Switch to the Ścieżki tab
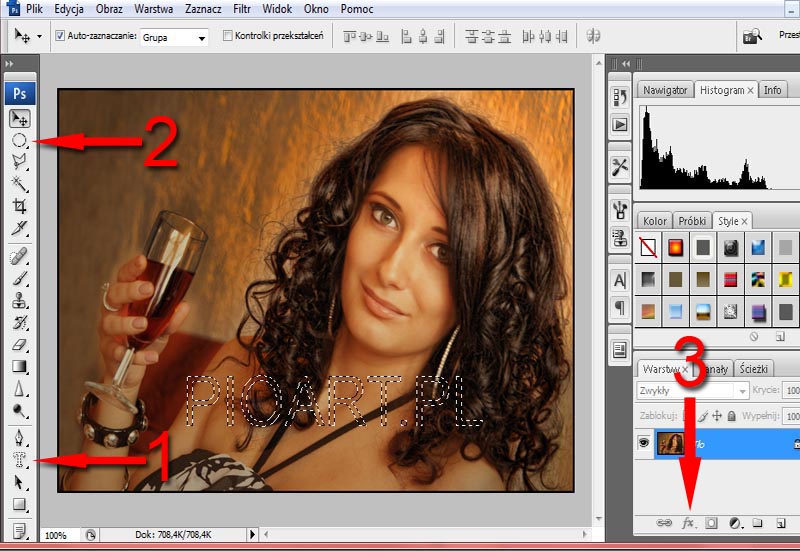The image size is (800, 551). click(x=755, y=368)
